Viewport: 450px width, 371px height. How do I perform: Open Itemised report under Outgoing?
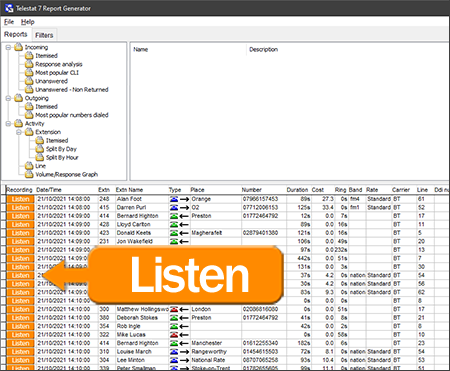pos(46,107)
